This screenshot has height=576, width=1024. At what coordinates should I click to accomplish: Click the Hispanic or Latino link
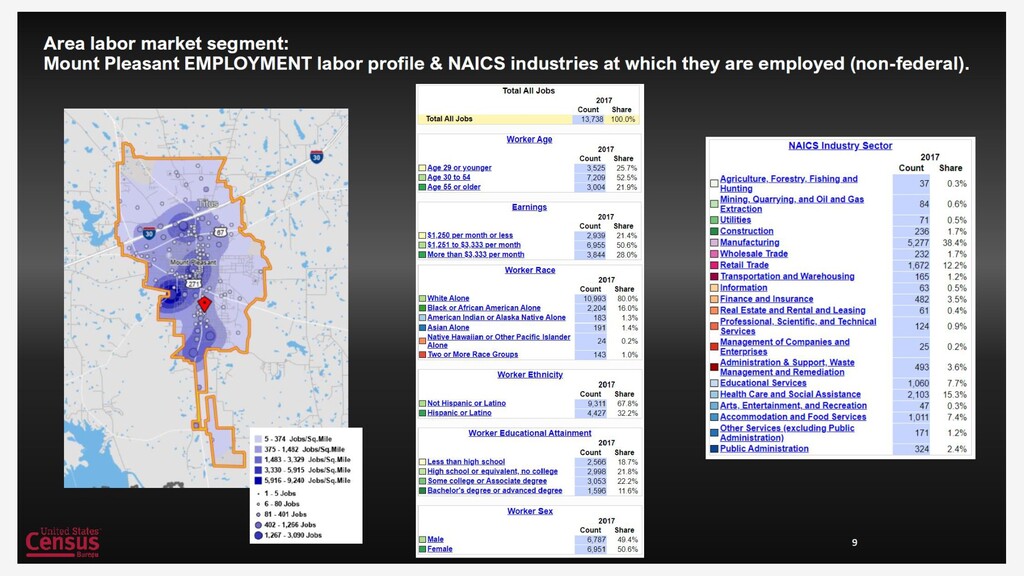click(459, 413)
